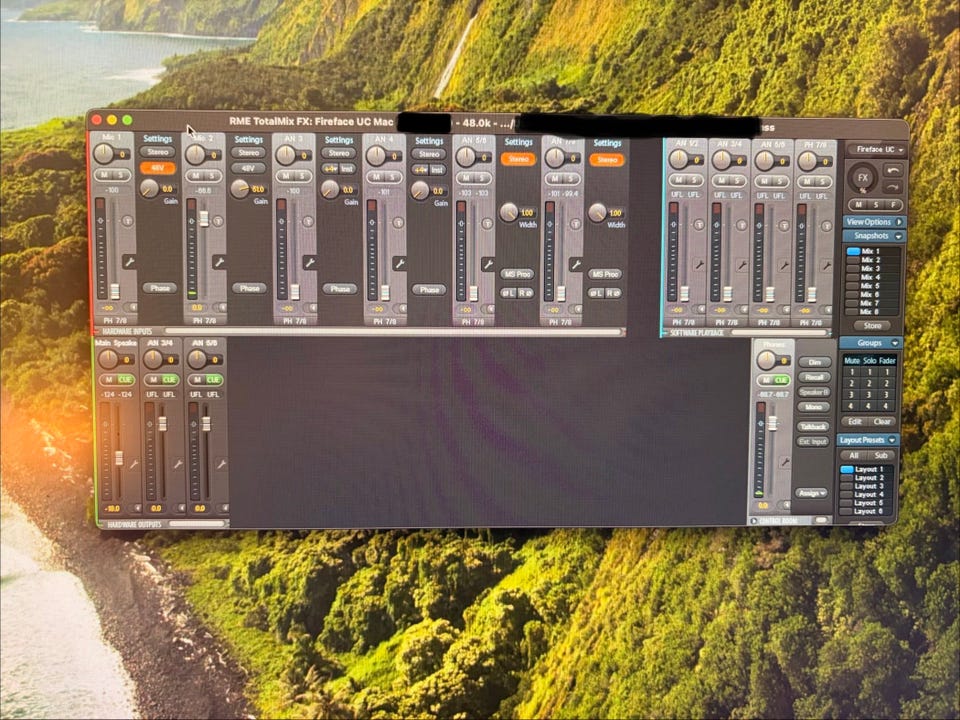This screenshot has height=720, width=960.
Task: Click the Mic 2 fader handle
Action: click(x=204, y=219)
